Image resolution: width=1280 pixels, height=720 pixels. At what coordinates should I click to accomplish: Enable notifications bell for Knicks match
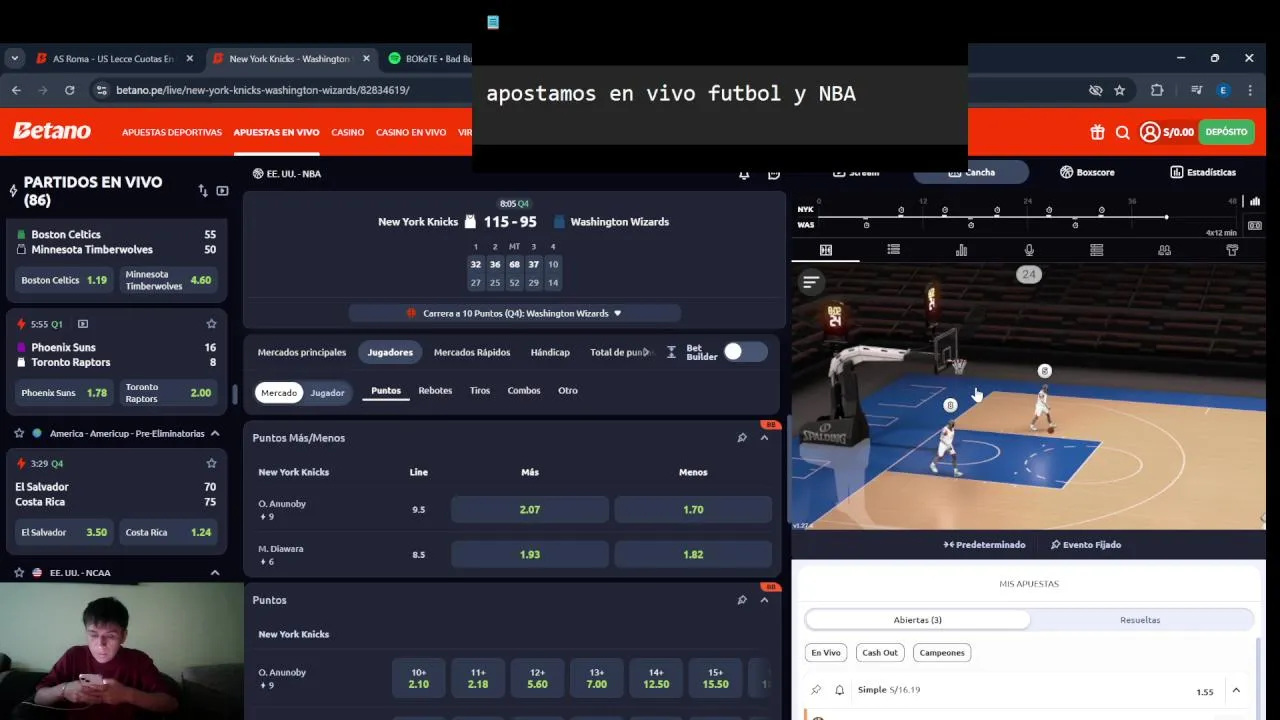click(744, 174)
